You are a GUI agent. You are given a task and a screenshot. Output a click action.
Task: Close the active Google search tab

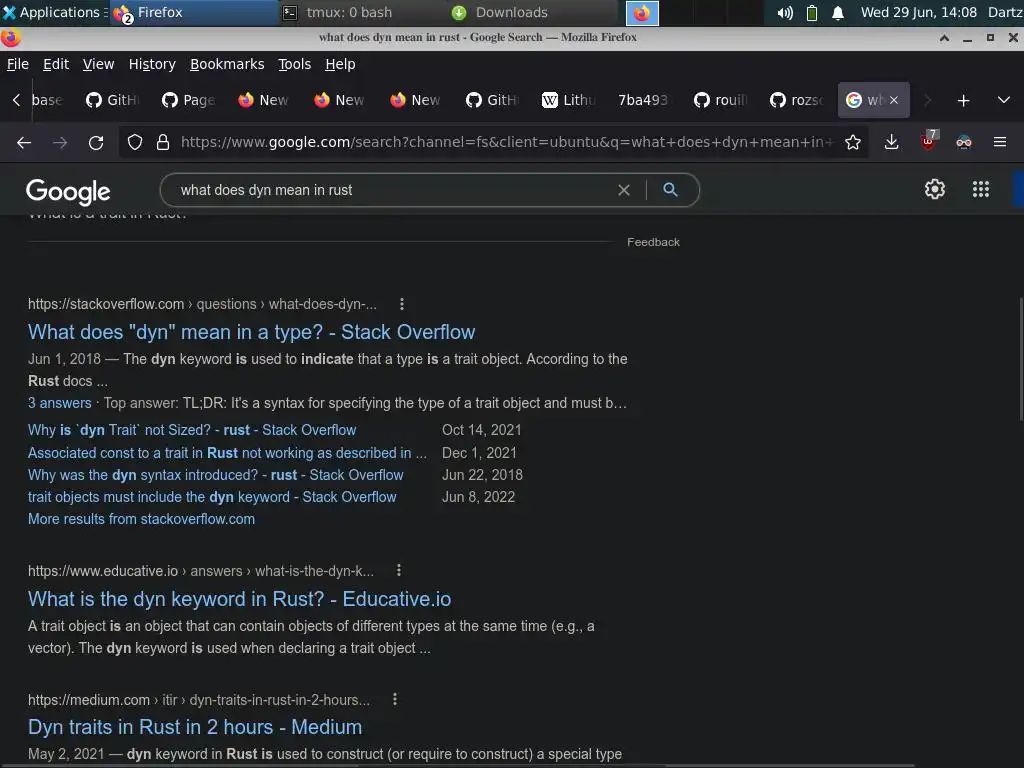pos(894,100)
